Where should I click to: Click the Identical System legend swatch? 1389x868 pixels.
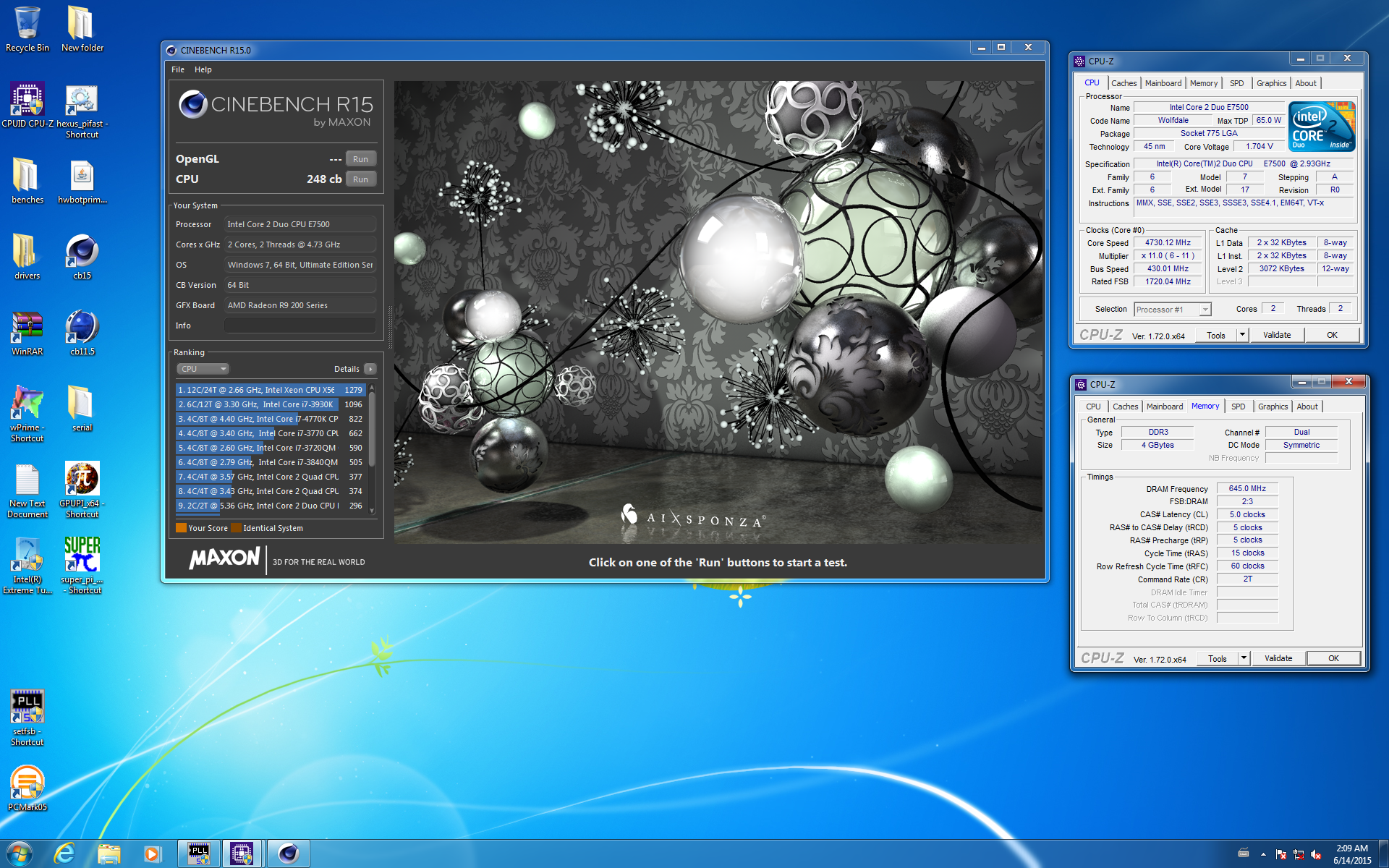point(237,528)
